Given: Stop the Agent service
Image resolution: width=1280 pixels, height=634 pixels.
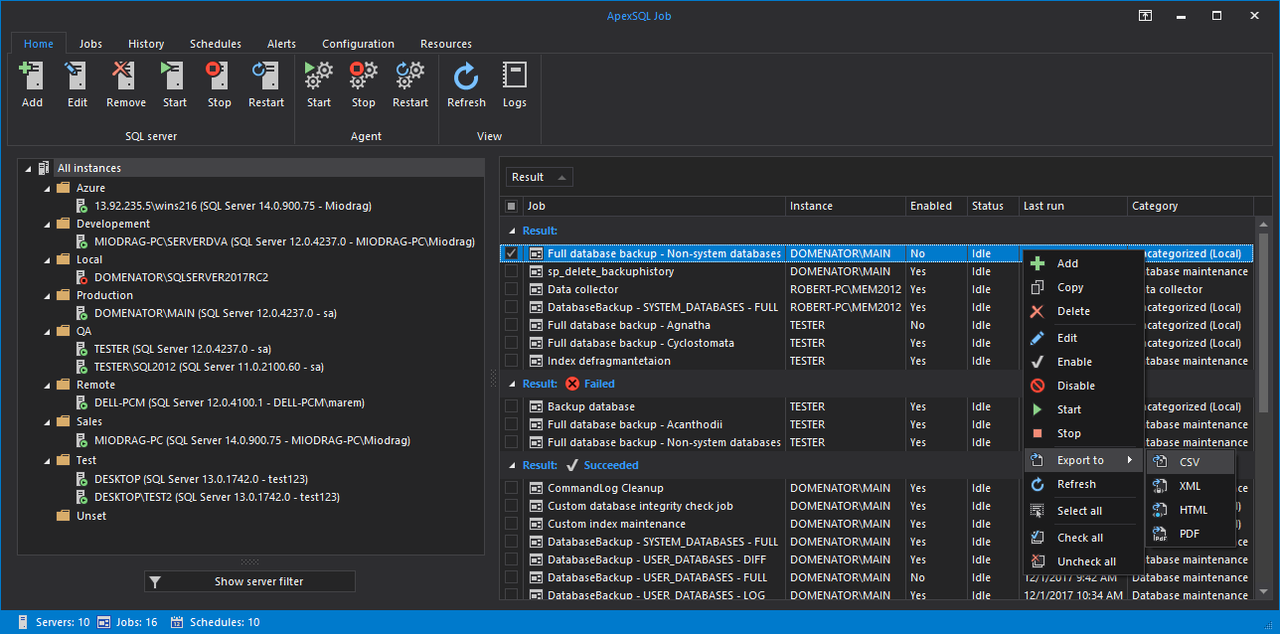Looking at the screenshot, I should [x=363, y=76].
